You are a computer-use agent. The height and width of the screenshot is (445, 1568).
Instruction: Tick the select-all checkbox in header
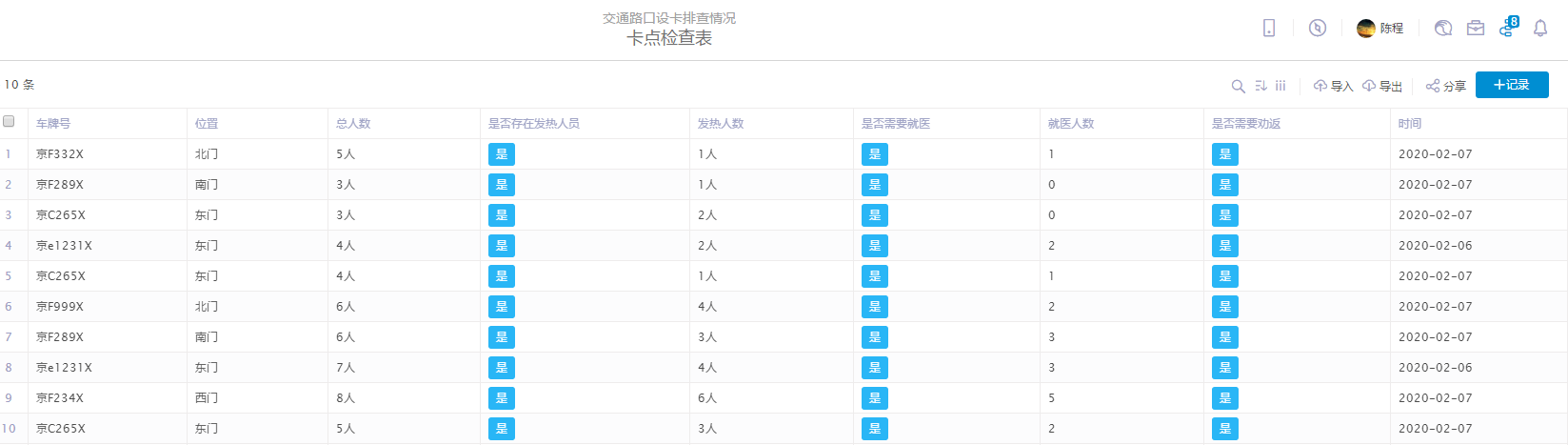coord(9,121)
